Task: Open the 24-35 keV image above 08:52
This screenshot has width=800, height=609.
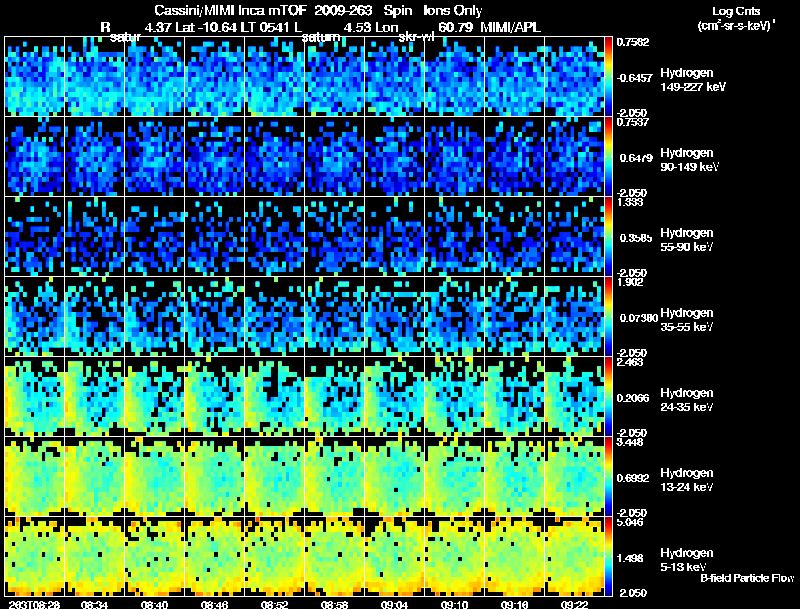Action: 274,397
